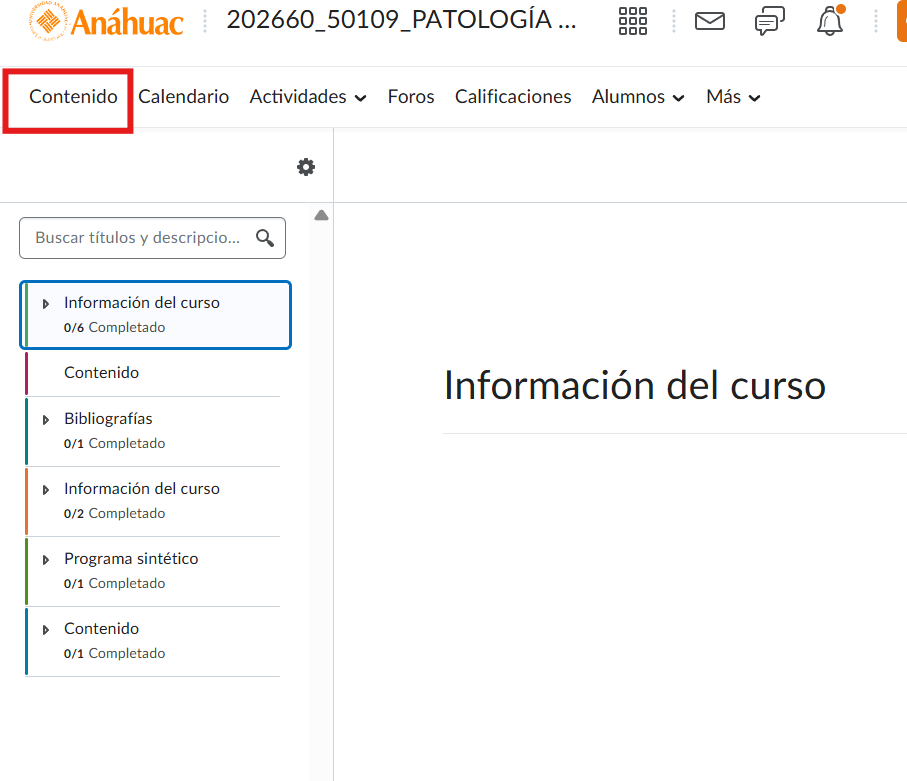Screen dimensions: 907x781
Task: Click the Información del curso page heading
Action: pos(635,385)
